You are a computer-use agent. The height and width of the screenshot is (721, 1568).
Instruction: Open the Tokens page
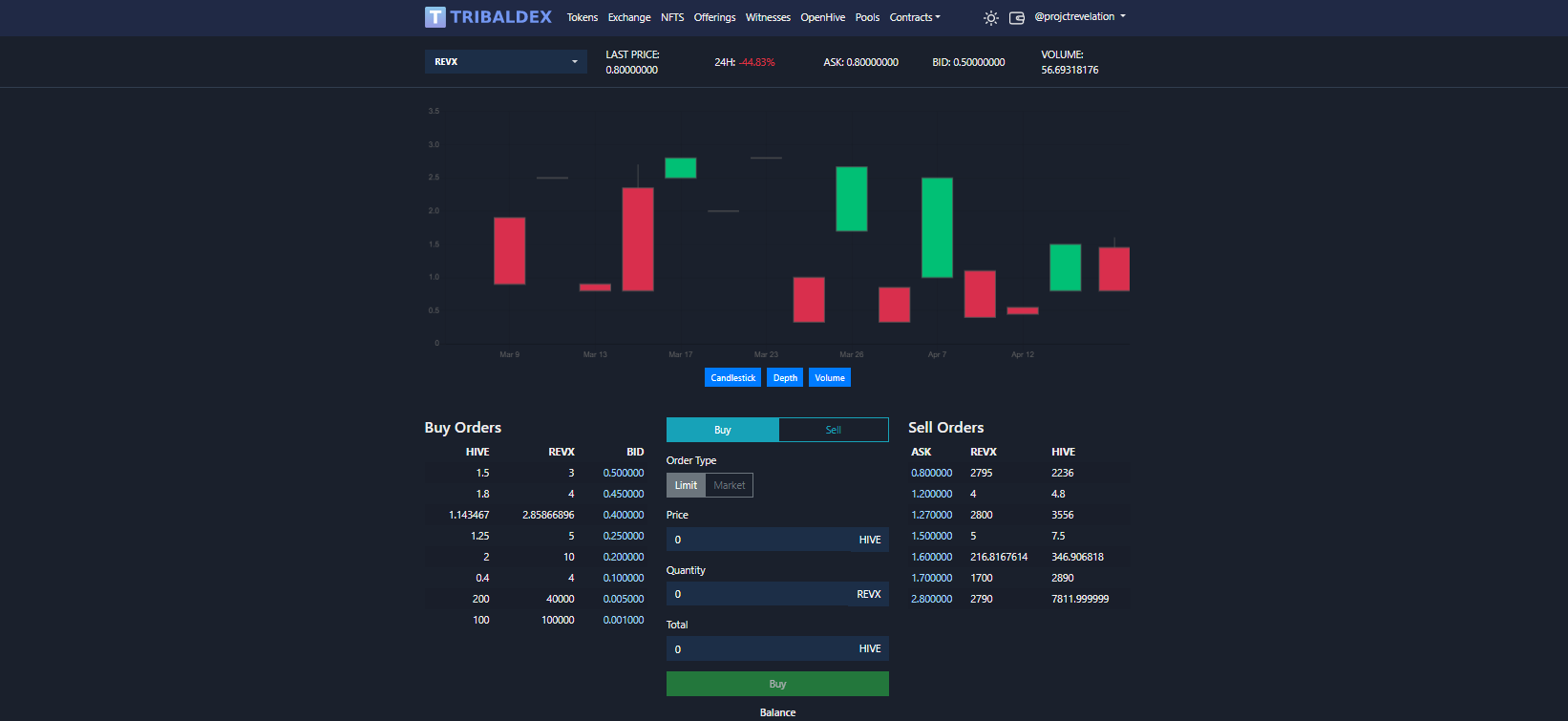[x=583, y=17]
